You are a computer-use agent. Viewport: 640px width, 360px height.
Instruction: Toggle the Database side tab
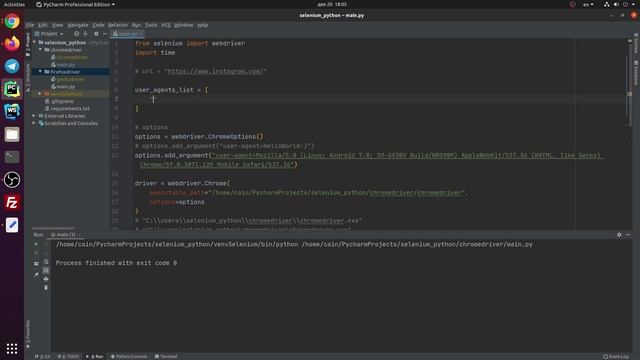636,73
